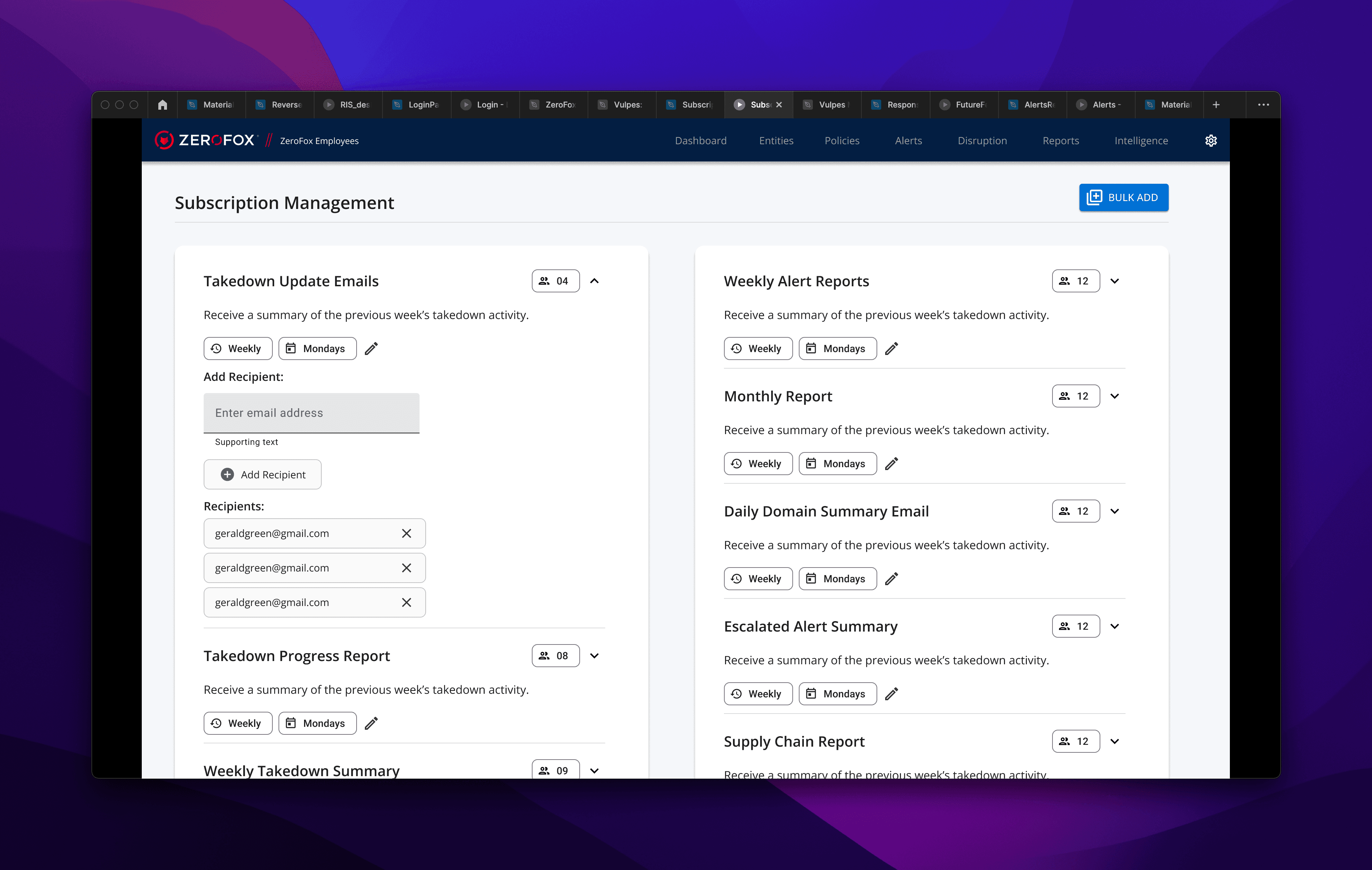Click the Enter email address field
The height and width of the screenshot is (870, 1372).
pos(311,413)
